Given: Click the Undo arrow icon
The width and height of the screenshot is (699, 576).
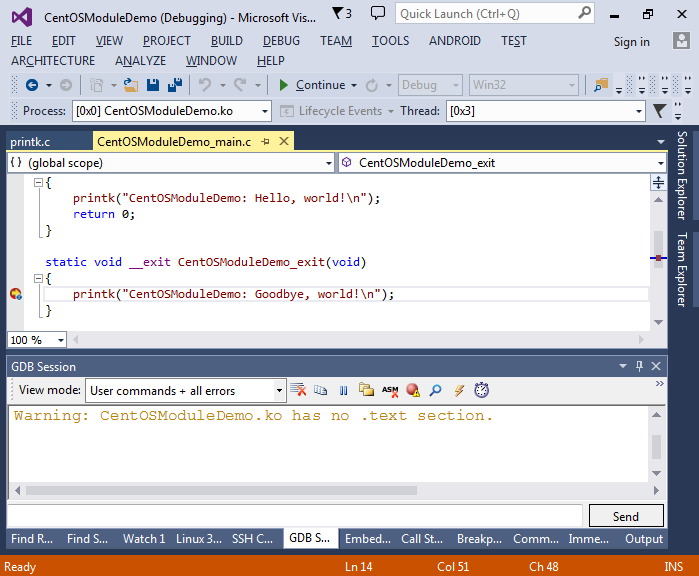Looking at the screenshot, I should pos(205,85).
